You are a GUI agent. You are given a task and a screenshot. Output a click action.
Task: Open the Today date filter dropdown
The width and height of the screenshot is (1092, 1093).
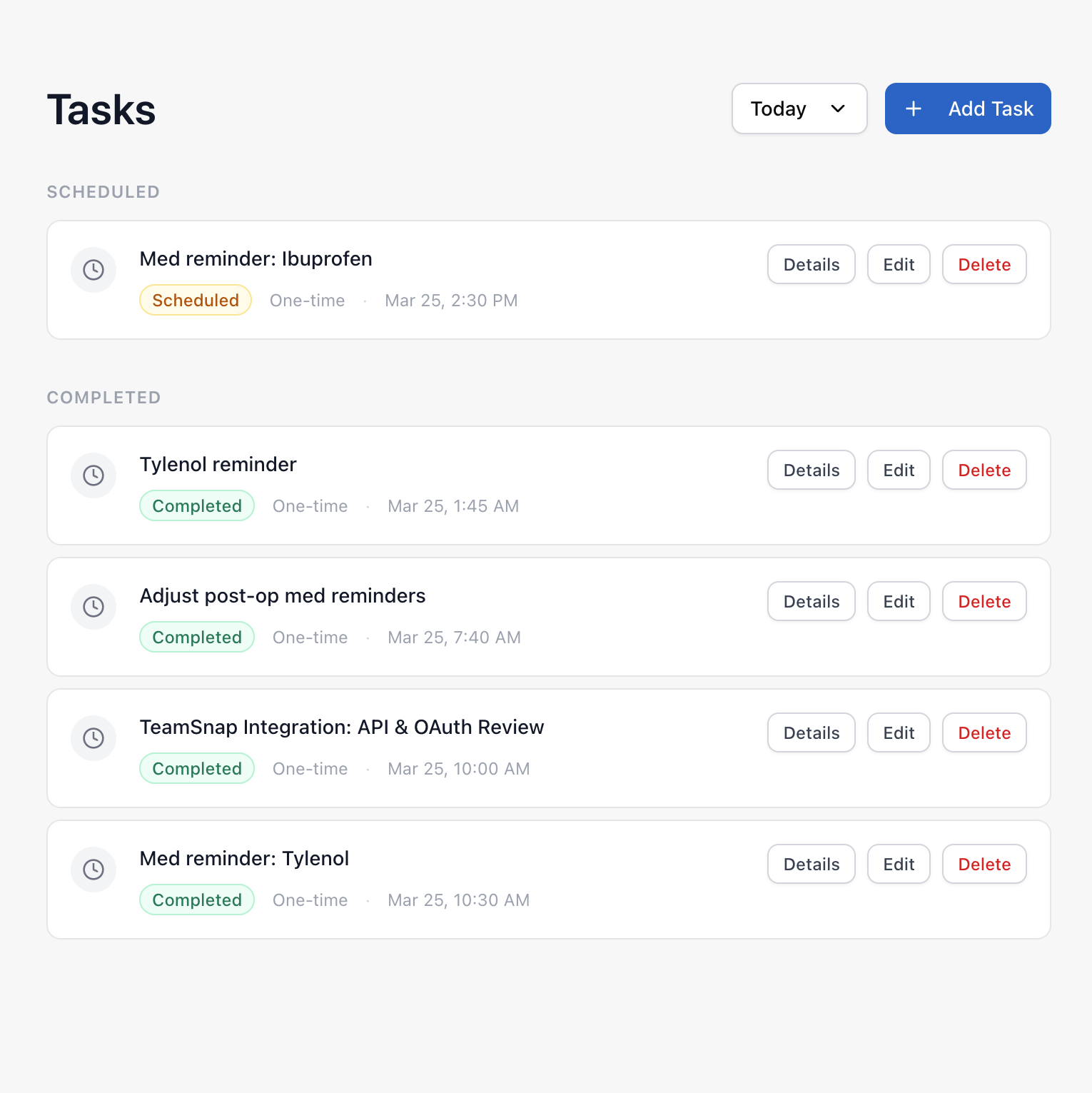point(799,109)
